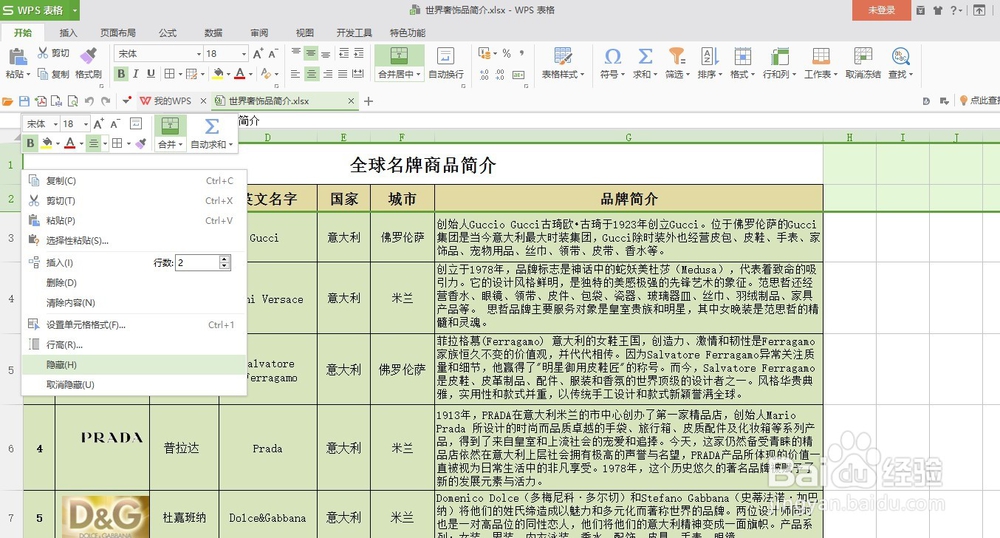Select Delete (删除) in the context menu

point(134,282)
